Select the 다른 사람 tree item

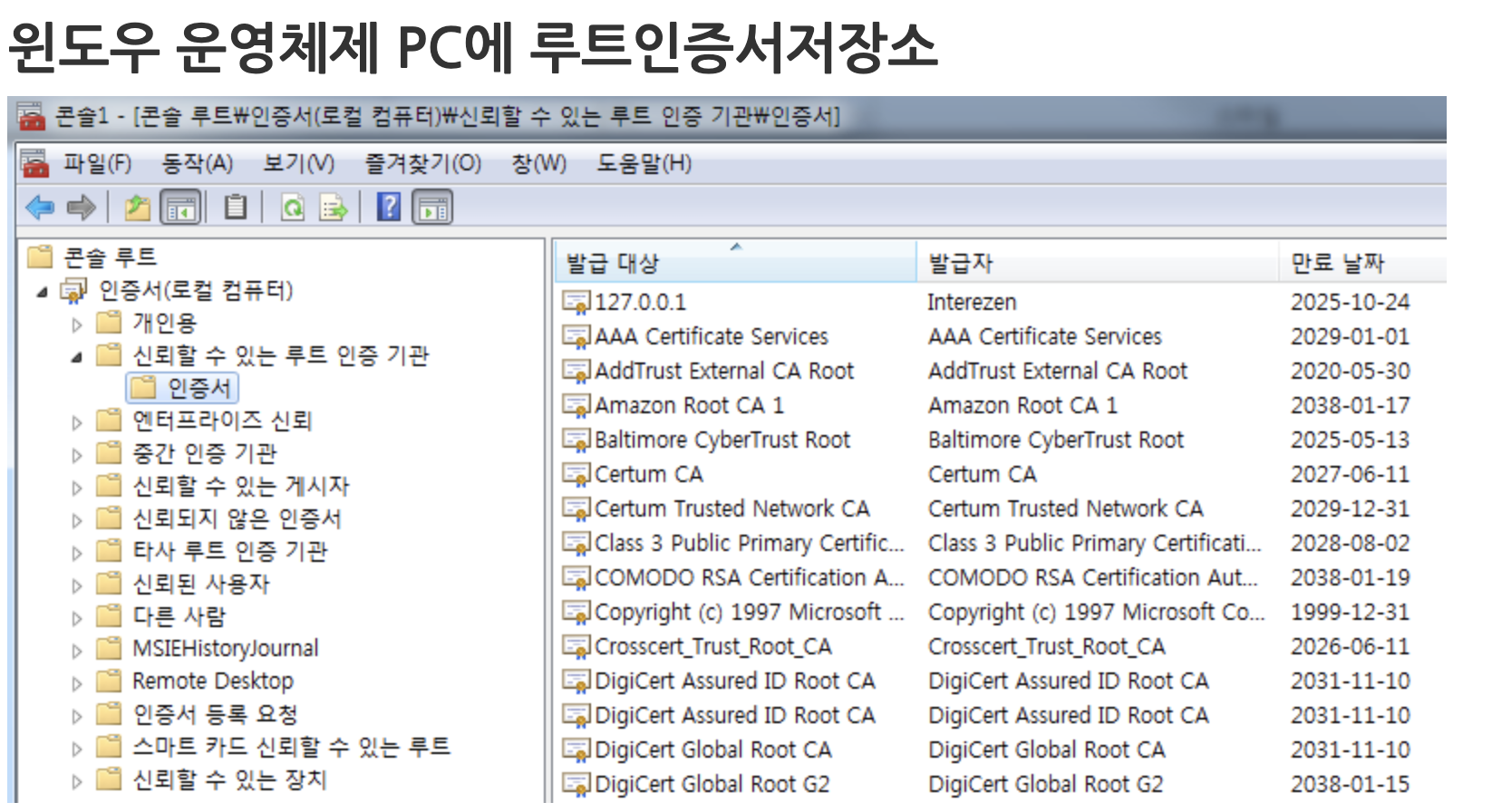pos(179,616)
